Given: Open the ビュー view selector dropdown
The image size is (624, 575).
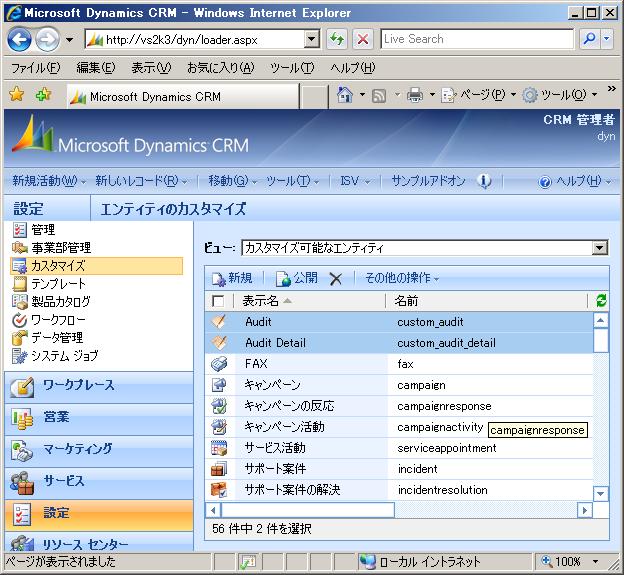Looking at the screenshot, I should point(600,248).
